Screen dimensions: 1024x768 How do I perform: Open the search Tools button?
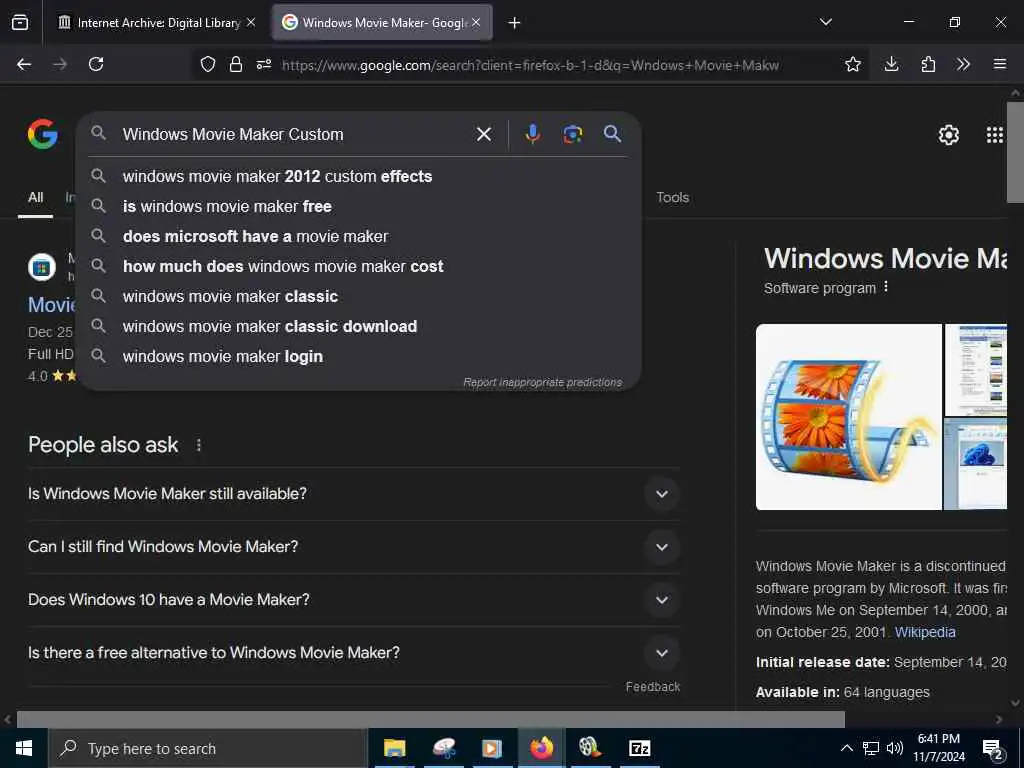[673, 197]
